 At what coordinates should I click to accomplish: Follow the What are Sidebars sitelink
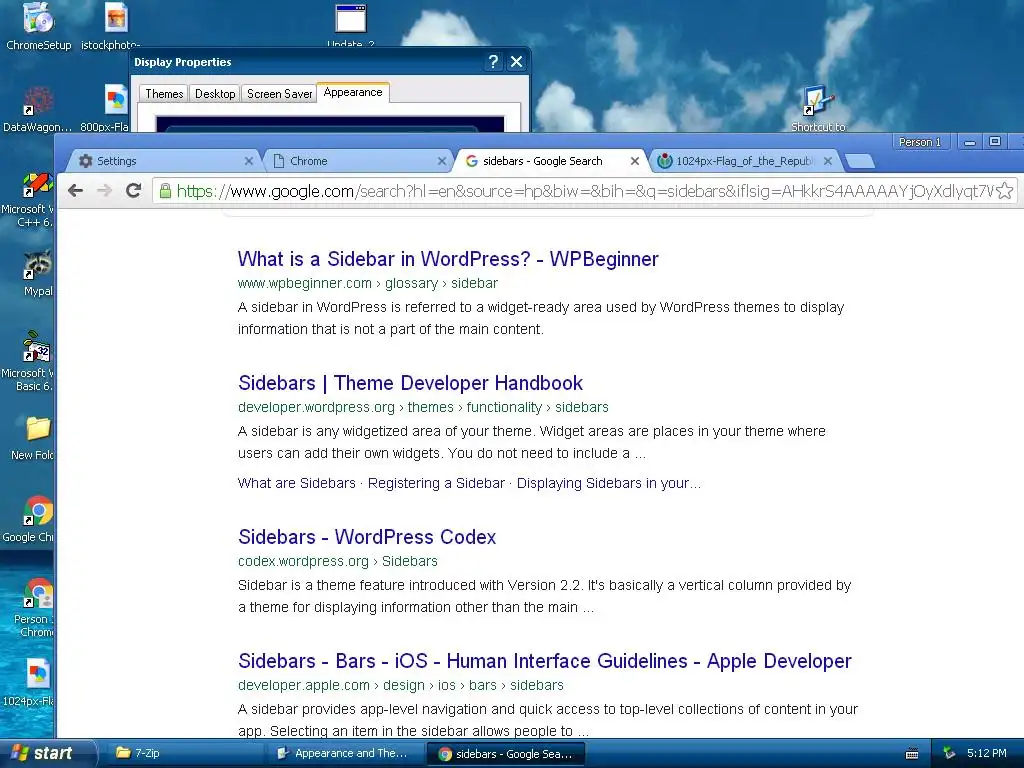tap(296, 483)
